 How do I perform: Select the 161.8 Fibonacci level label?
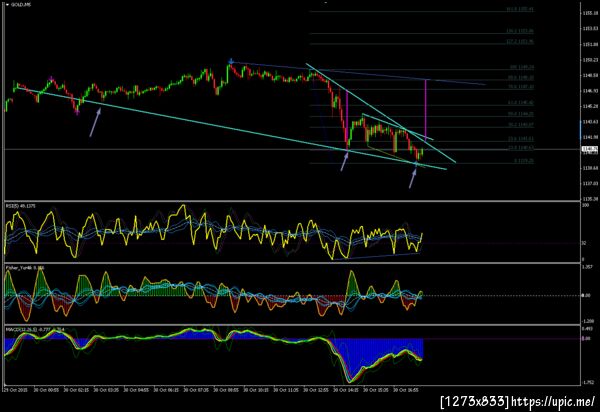point(520,9)
